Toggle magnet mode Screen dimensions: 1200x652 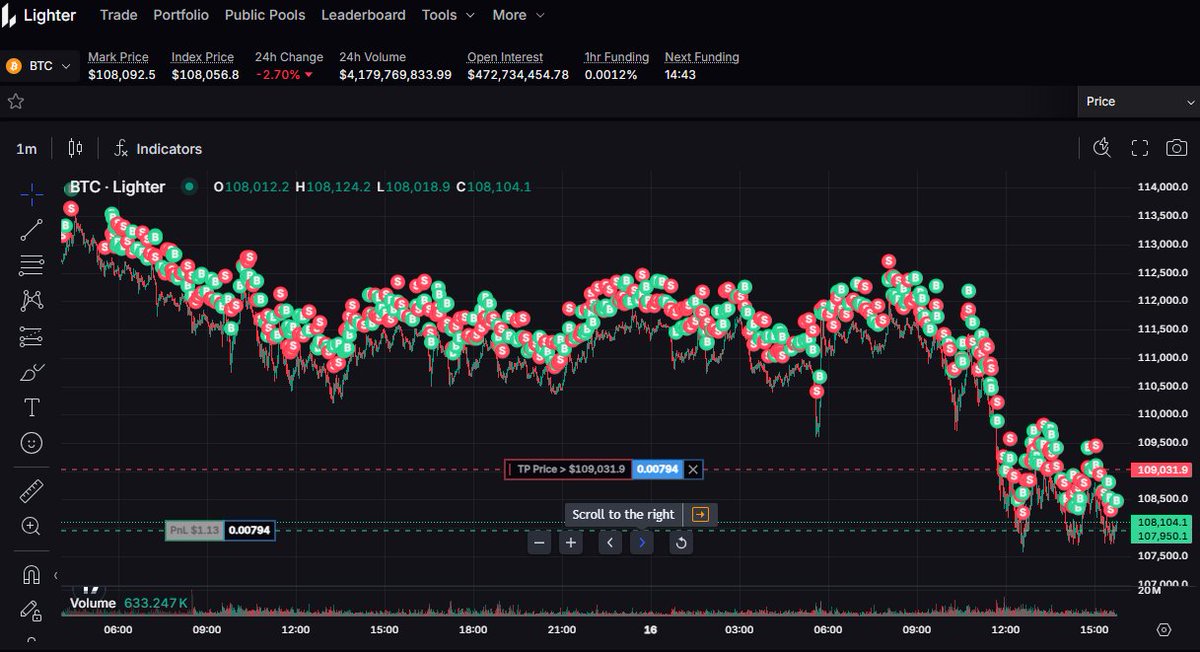(31, 575)
